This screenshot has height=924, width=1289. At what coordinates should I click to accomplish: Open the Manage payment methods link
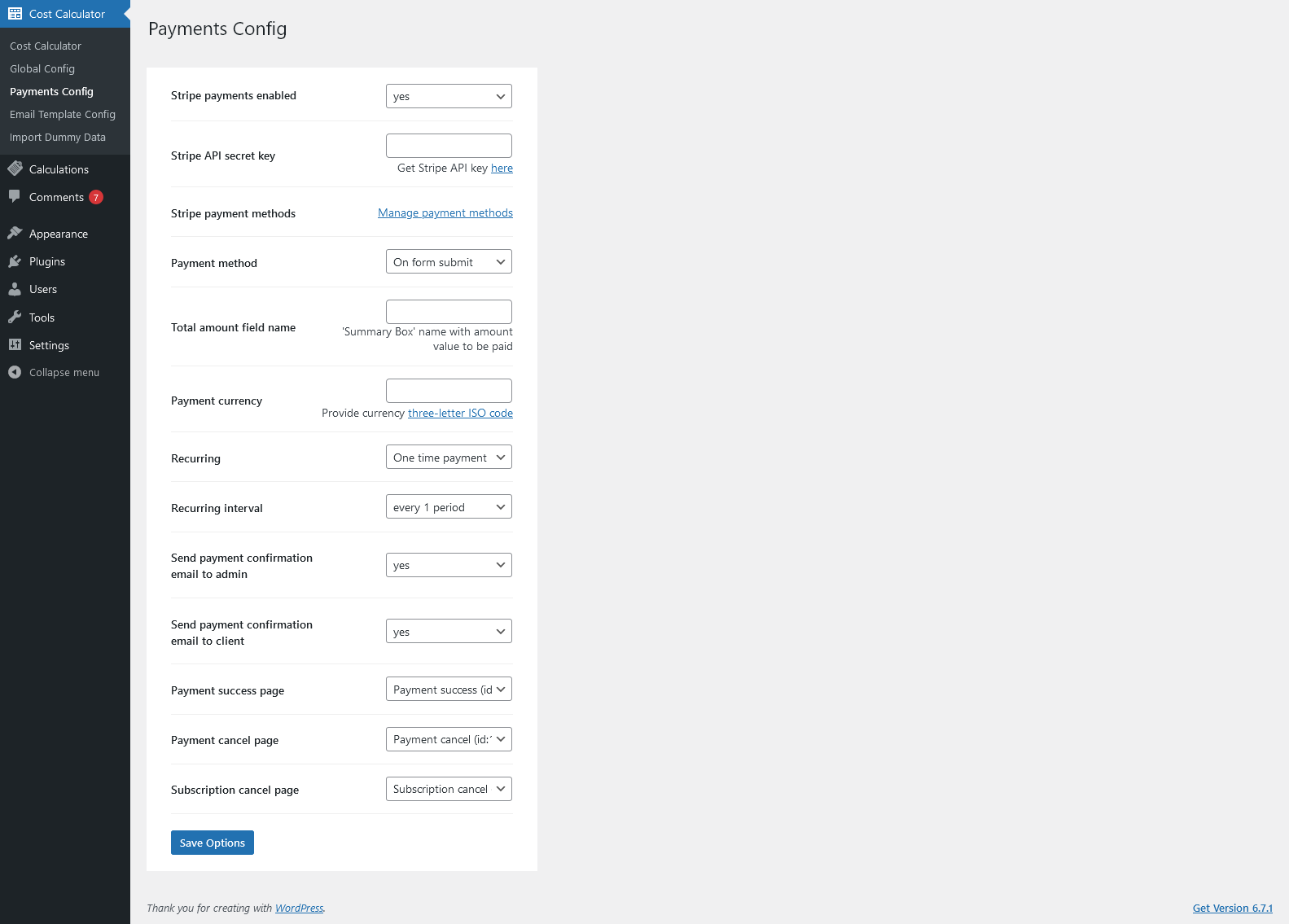(445, 213)
